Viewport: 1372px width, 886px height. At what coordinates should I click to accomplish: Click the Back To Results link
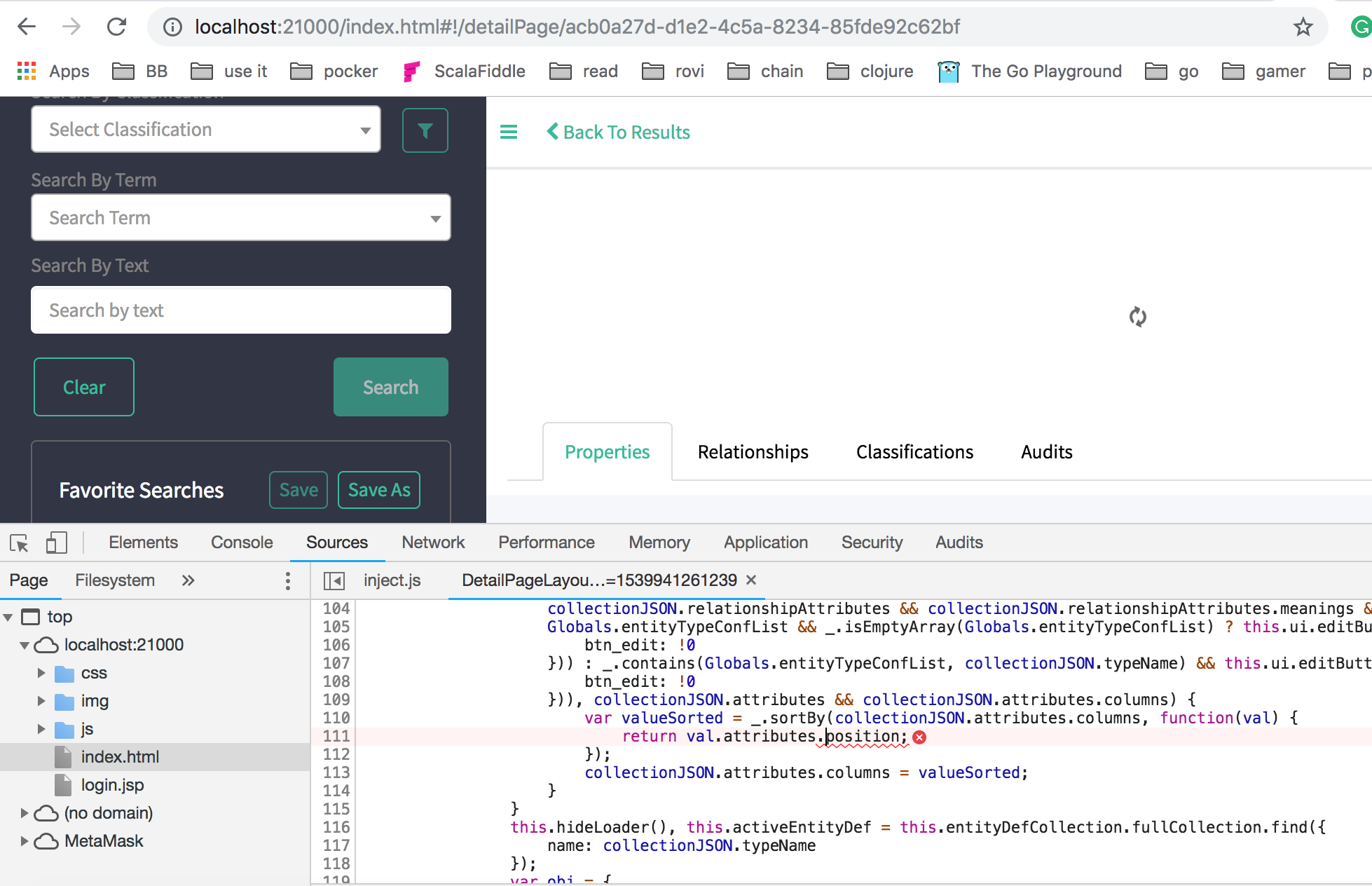point(618,132)
